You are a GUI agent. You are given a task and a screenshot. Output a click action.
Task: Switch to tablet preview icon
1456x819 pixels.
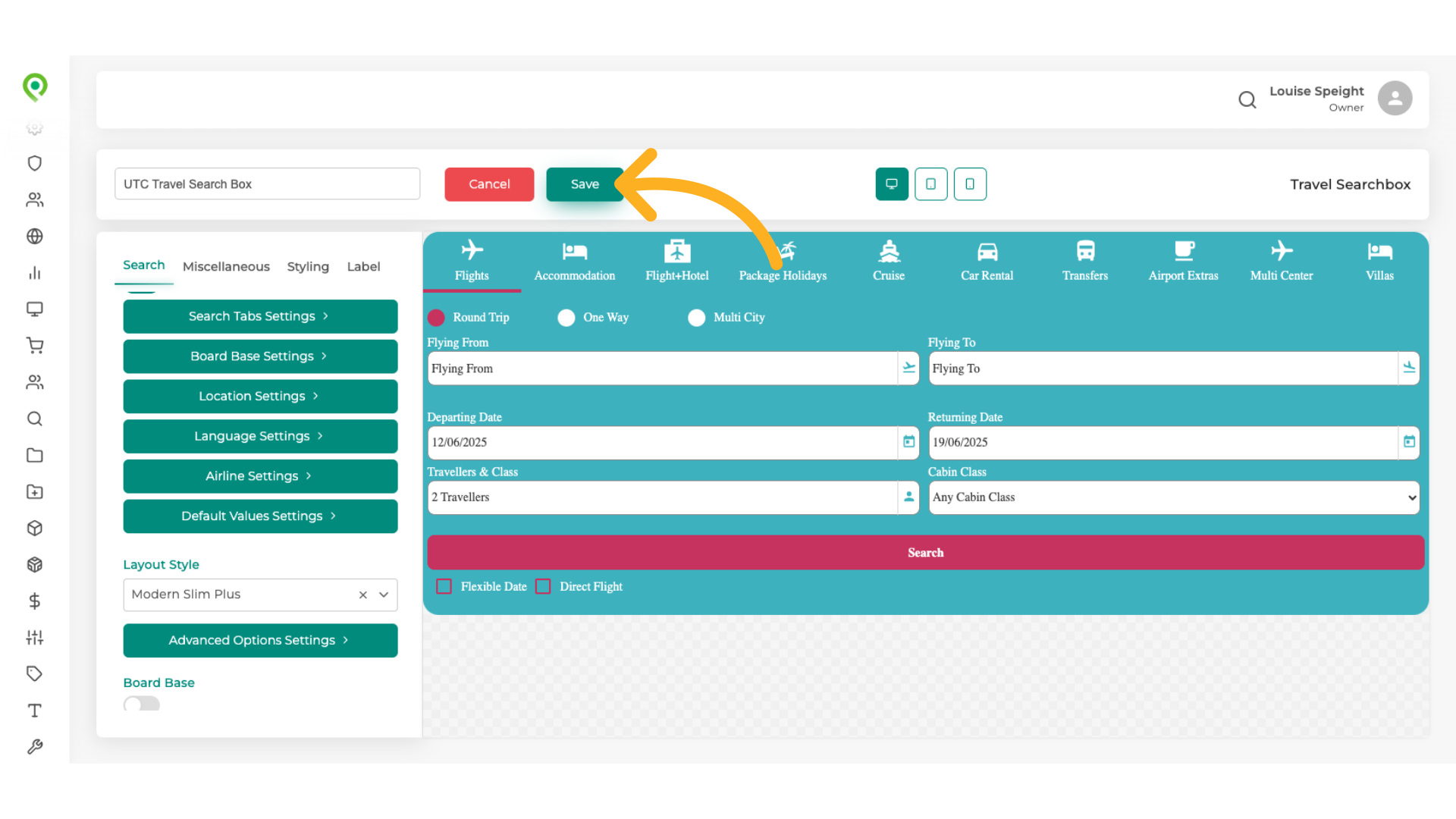click(x=930, y=184)
